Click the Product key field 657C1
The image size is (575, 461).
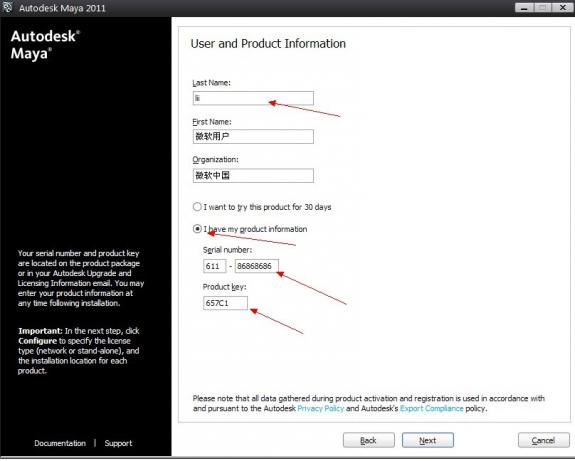pos(225,303)
